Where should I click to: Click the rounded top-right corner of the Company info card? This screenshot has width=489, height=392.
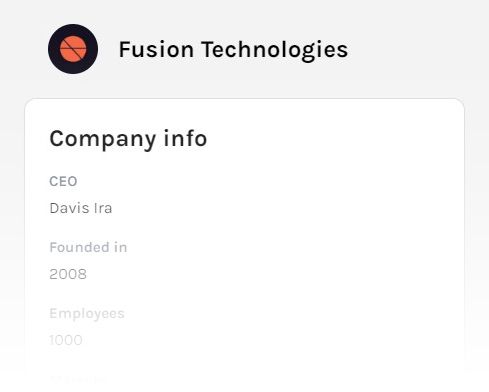click(458, 104)
